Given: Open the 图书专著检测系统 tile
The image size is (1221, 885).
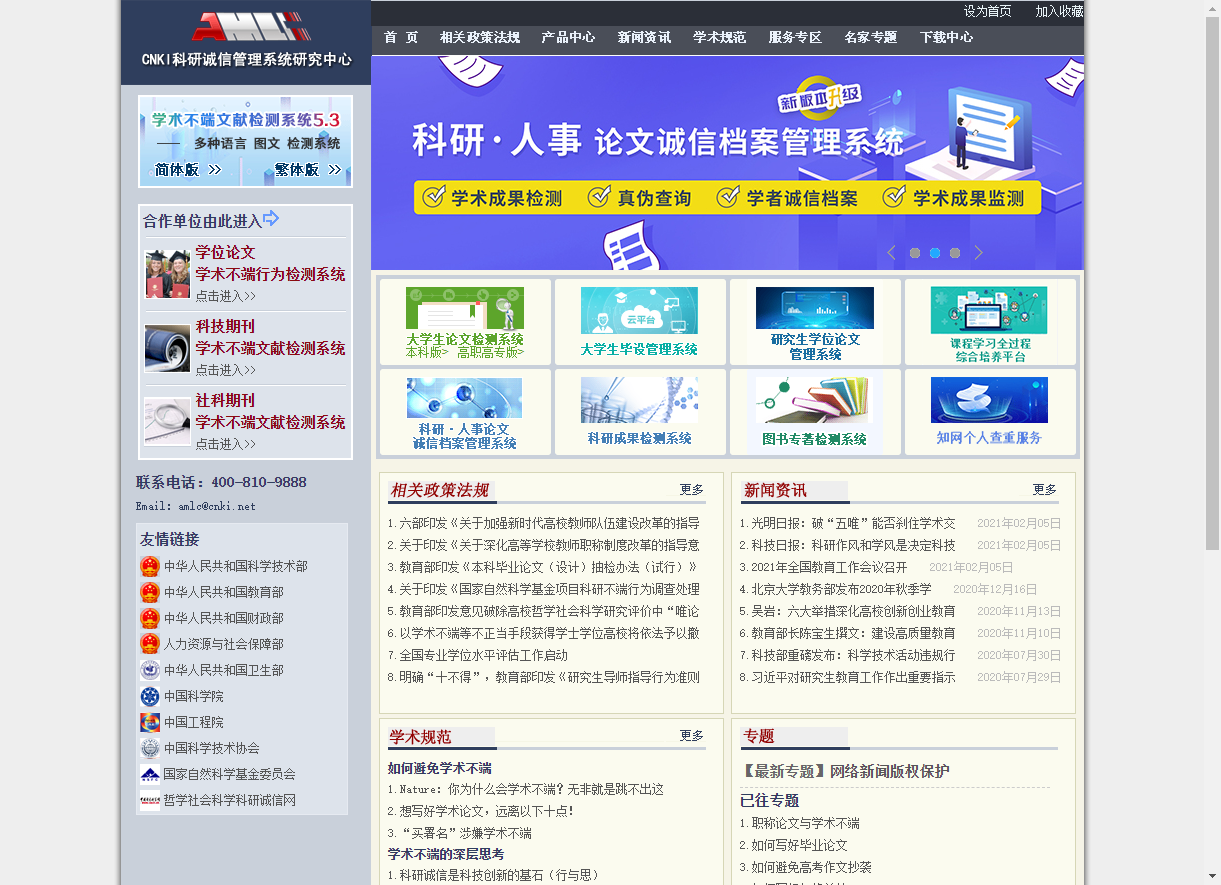Looking at the screenshot, I should pos(815,412).
